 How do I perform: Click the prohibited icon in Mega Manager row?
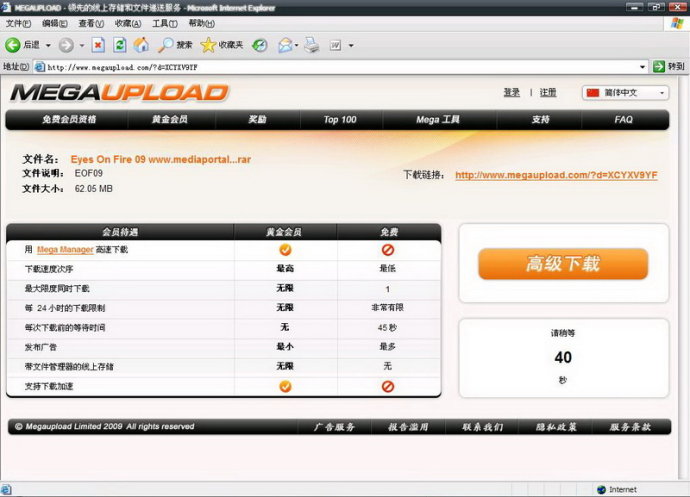pos(388,250)
